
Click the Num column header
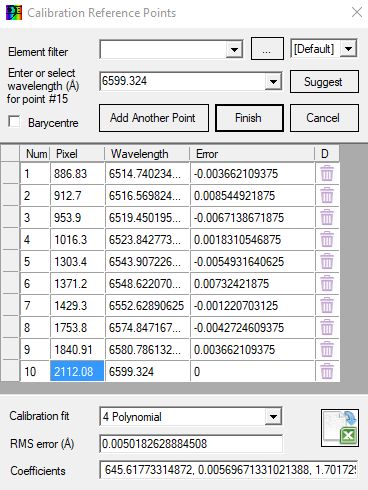(x=35, y=154)
